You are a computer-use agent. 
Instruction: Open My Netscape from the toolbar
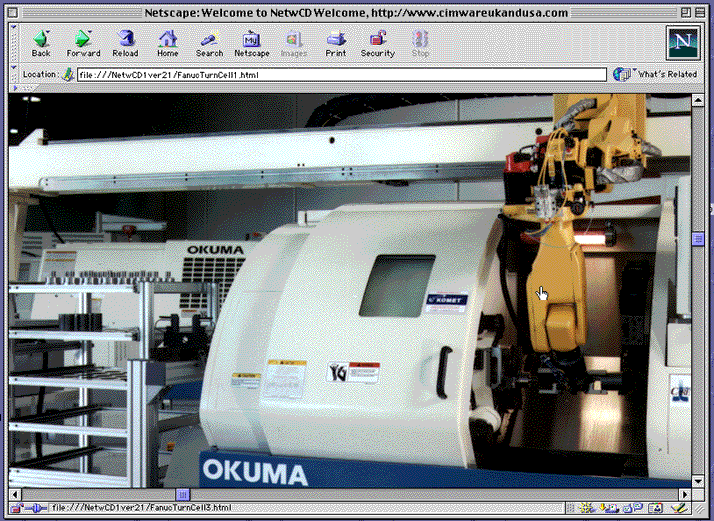[x=252, y=43]
